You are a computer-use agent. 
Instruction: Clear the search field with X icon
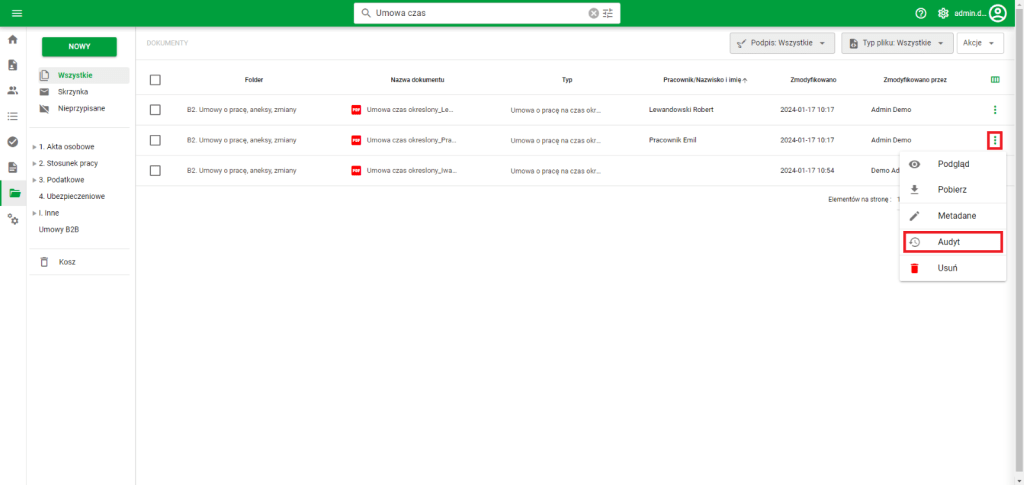(593, 13)
